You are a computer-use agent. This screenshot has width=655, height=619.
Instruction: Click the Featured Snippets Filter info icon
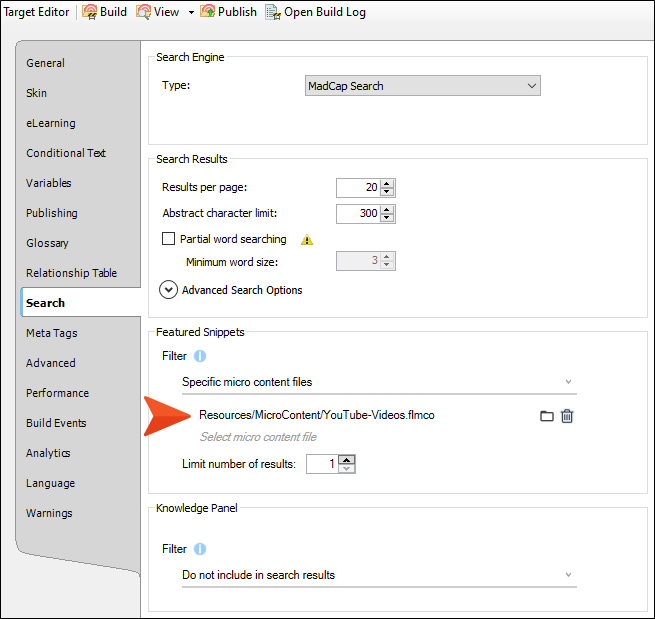pyautogui.click(x=200, y=356)
